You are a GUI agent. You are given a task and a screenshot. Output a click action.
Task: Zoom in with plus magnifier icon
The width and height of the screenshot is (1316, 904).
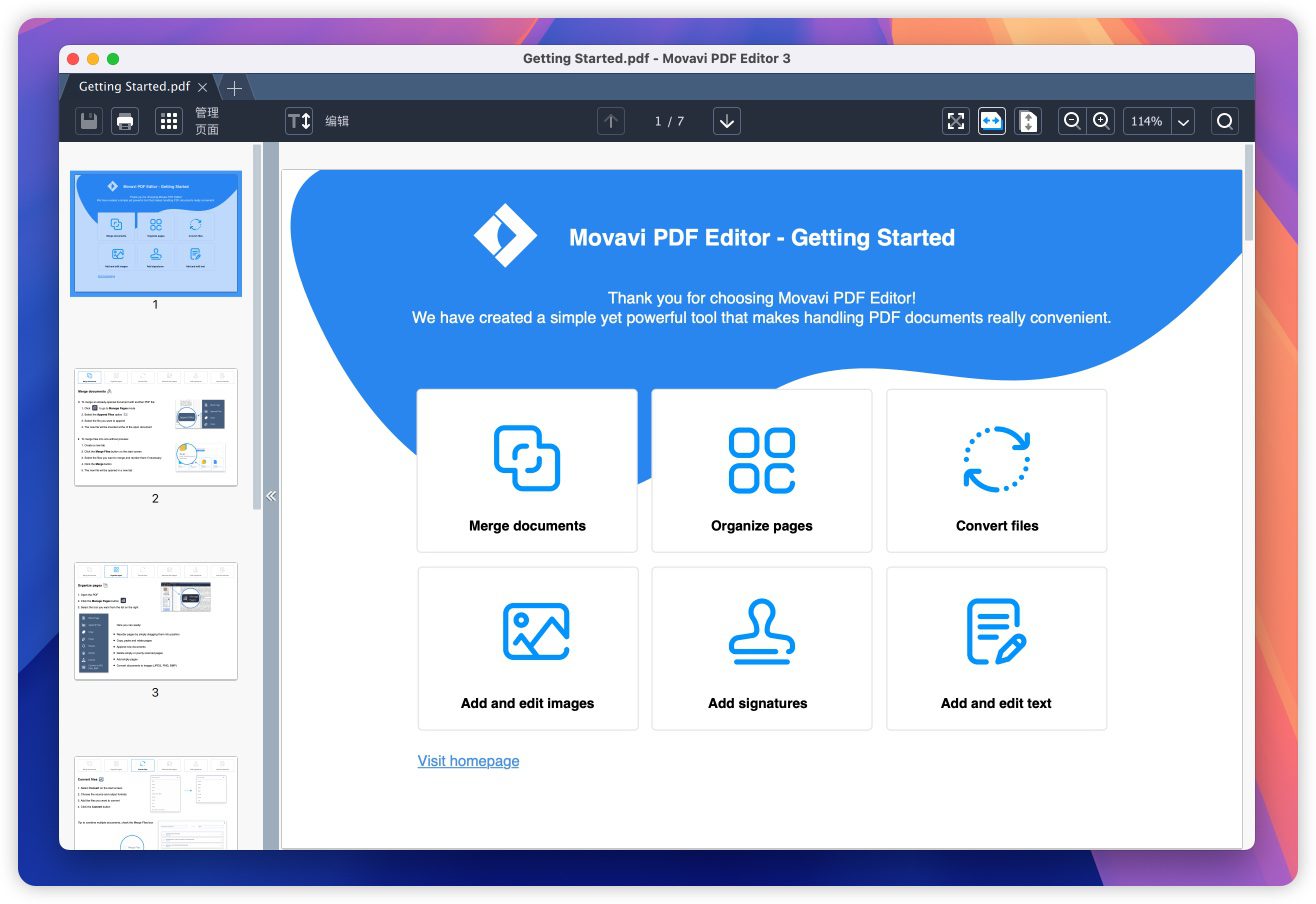[x=1101, y=121]
